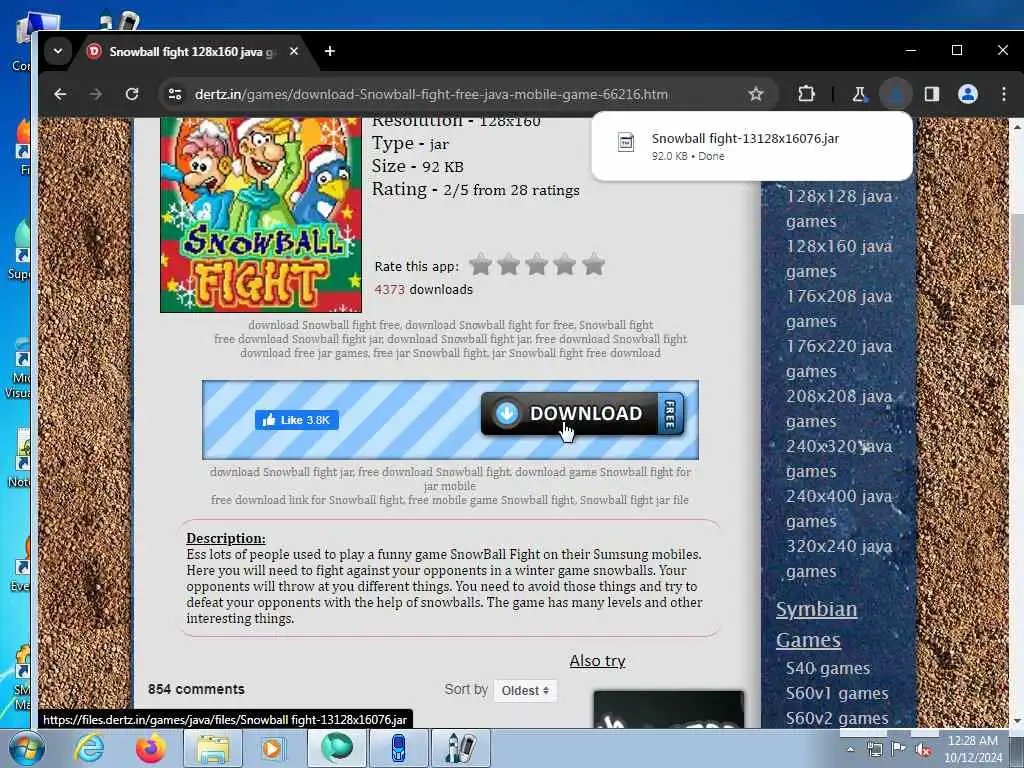This screenshot has width=1024, height=768.
Task: Open the 176x208 java games link
Action: point(839,309)
